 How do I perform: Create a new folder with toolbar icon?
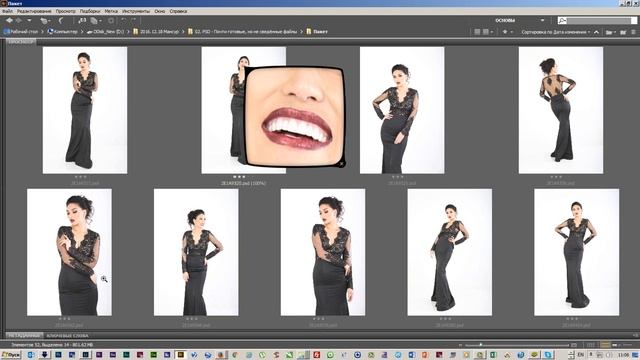[x=623, y=32]
